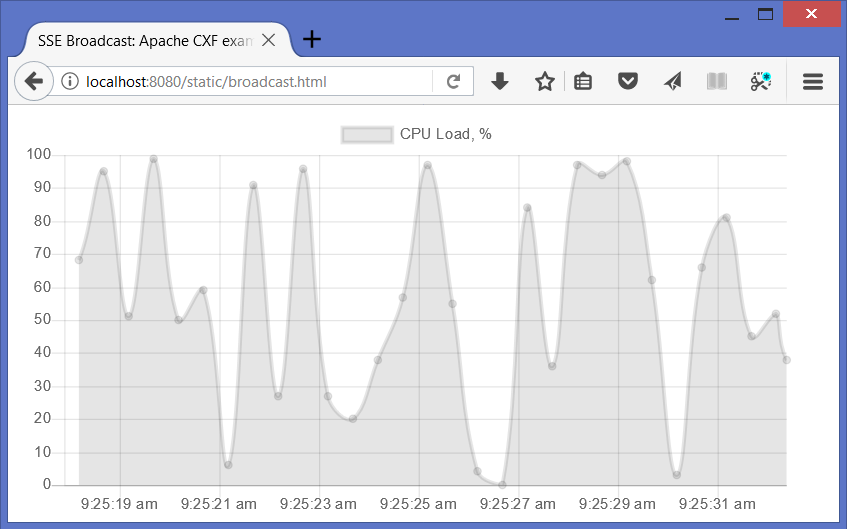Click the 9:25:25 am axis label
Image resolution: width=847 pixels, height=529 pixels.
click(418, 504)
